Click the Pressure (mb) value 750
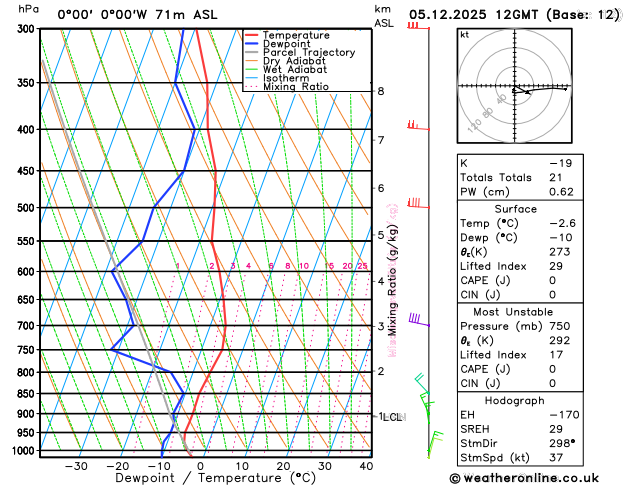Screen dimensions: 629x486 click(x=560, y=326)
